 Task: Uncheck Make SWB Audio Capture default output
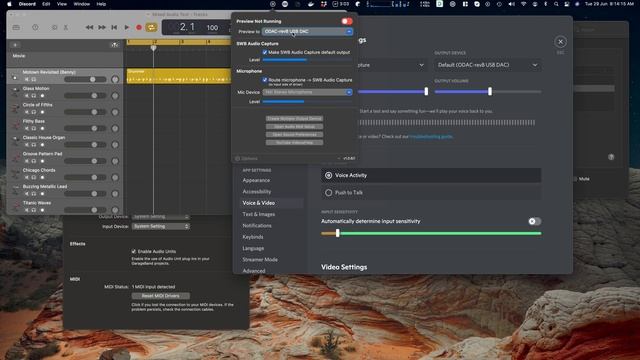[264, 52]
